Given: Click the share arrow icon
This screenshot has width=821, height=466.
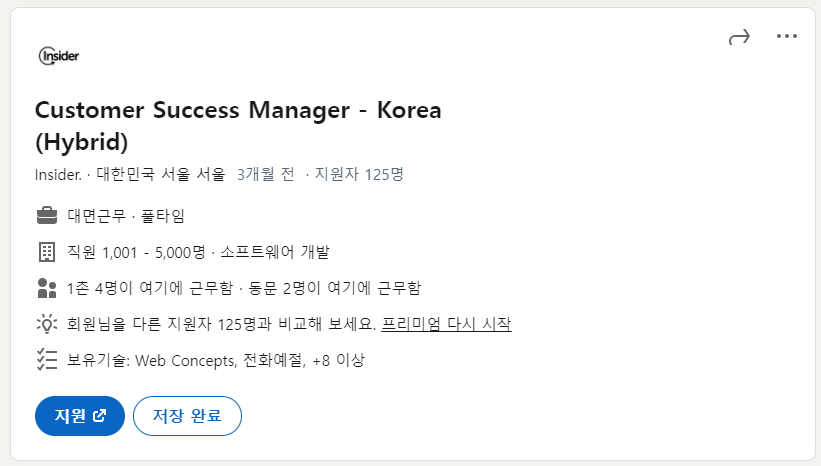Looking at the screenshot, I should click(x=739, y=37).
